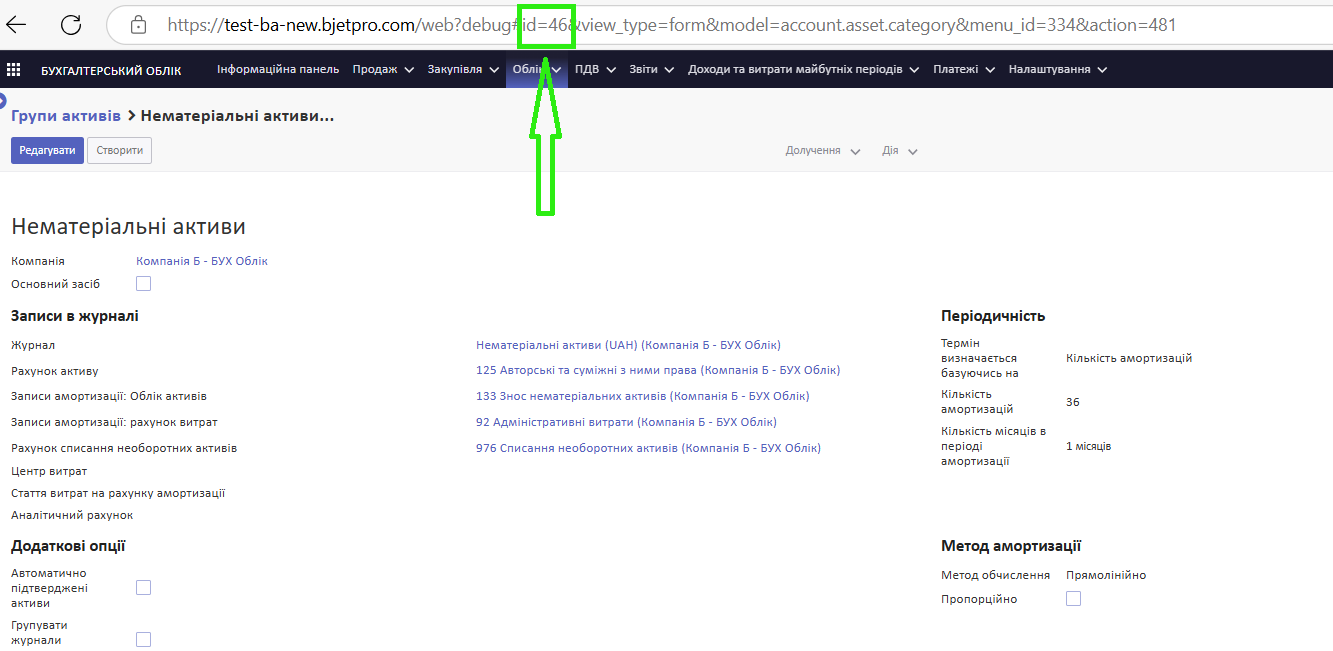Click the browser back arrow

point(16,25)
